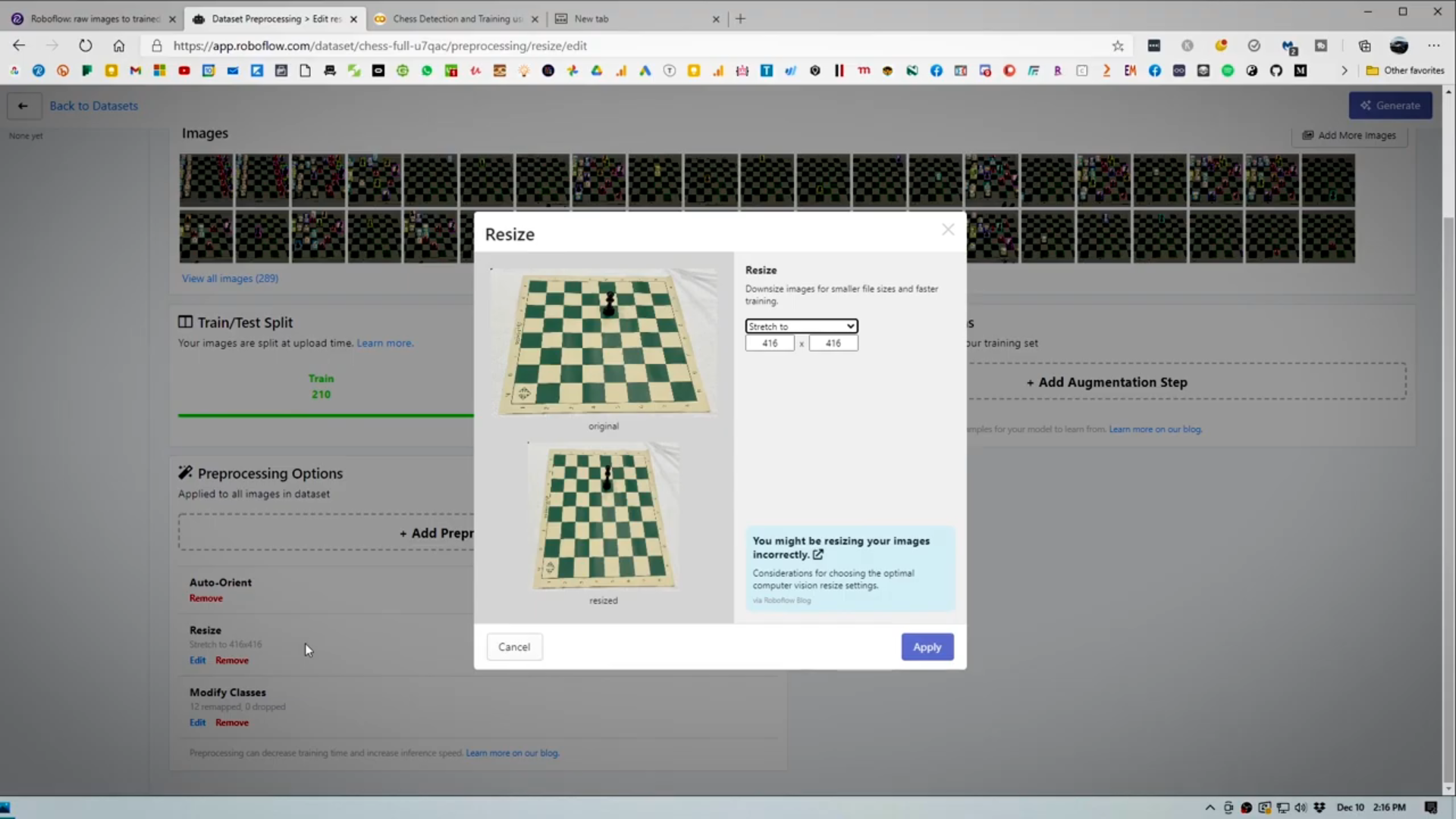This screenshot has height=819, width=1456.
Task: Open the Microsoft bookmark with four colored squares
Action: click(x=160, y=71)
